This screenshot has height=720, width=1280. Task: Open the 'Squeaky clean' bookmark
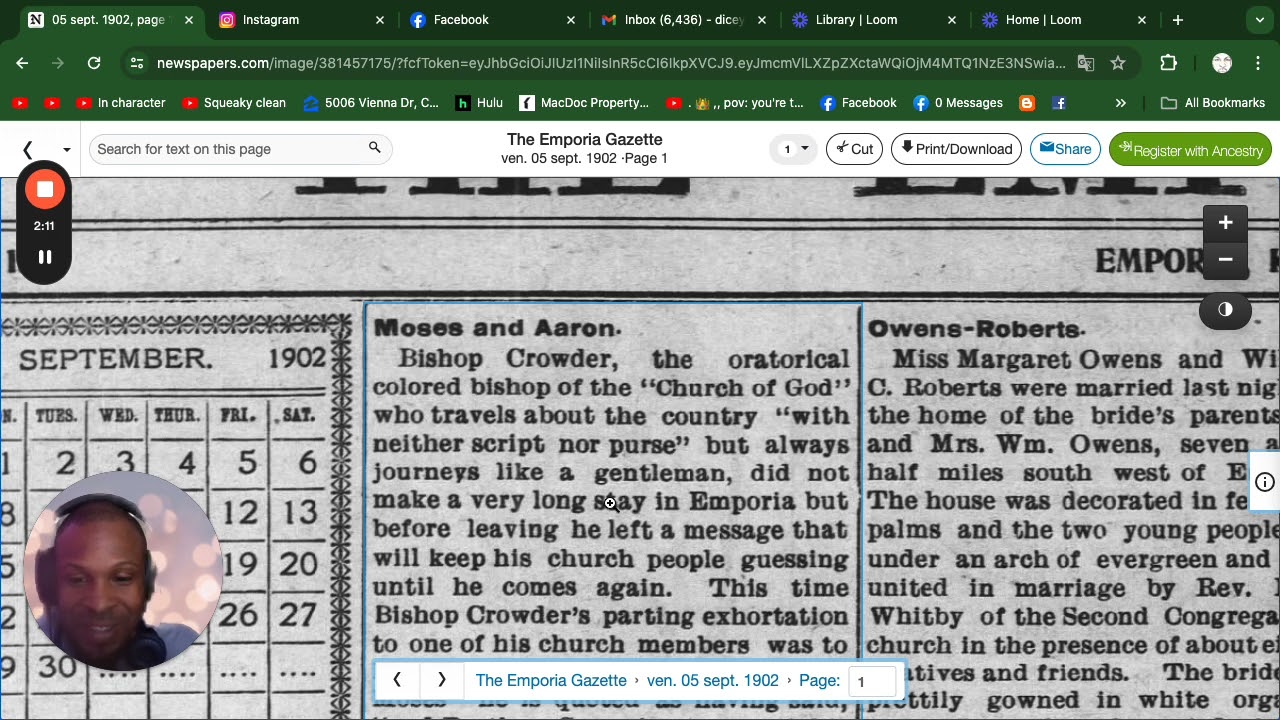tap(235, 103)
